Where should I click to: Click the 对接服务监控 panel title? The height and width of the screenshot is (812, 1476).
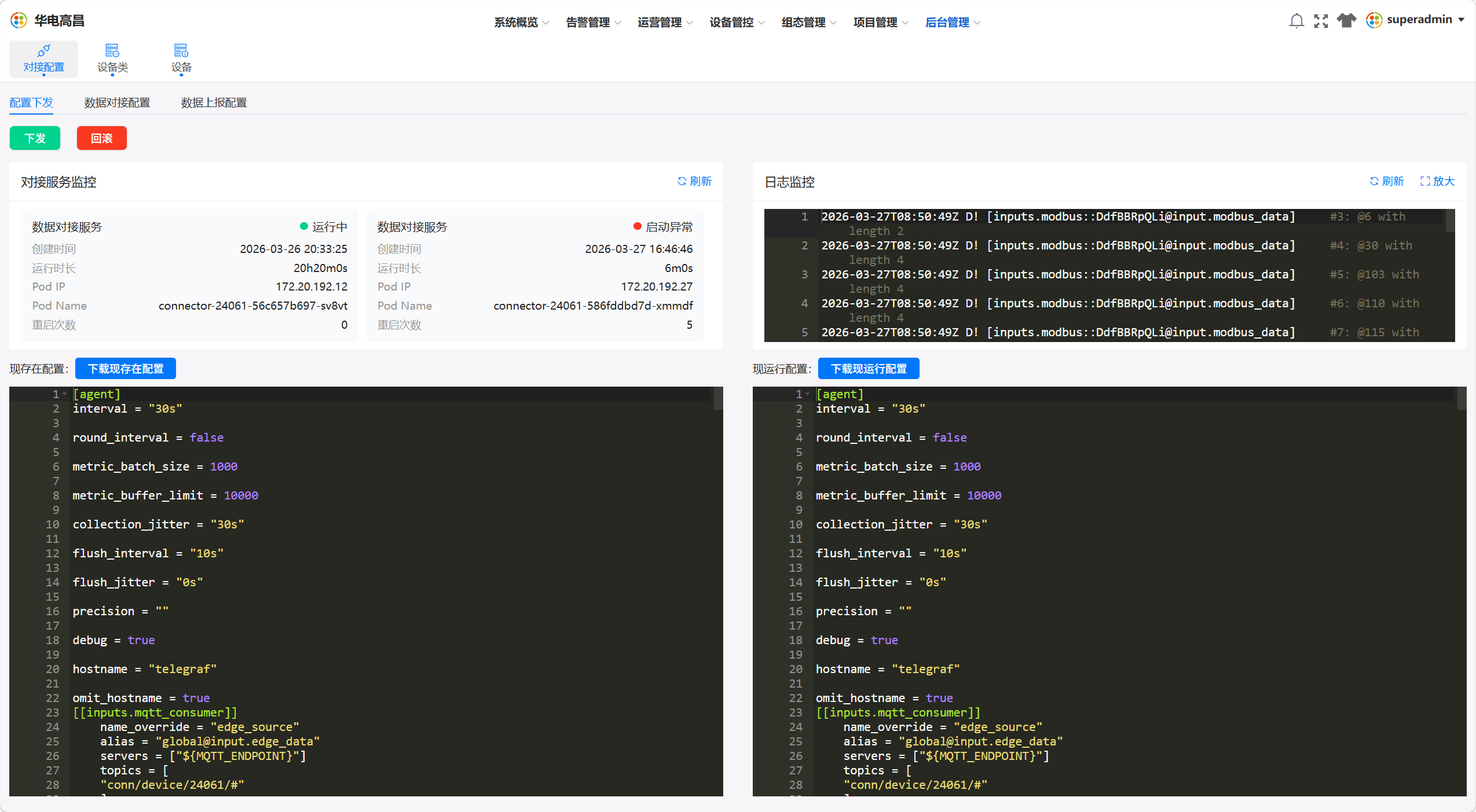(58, 182)
